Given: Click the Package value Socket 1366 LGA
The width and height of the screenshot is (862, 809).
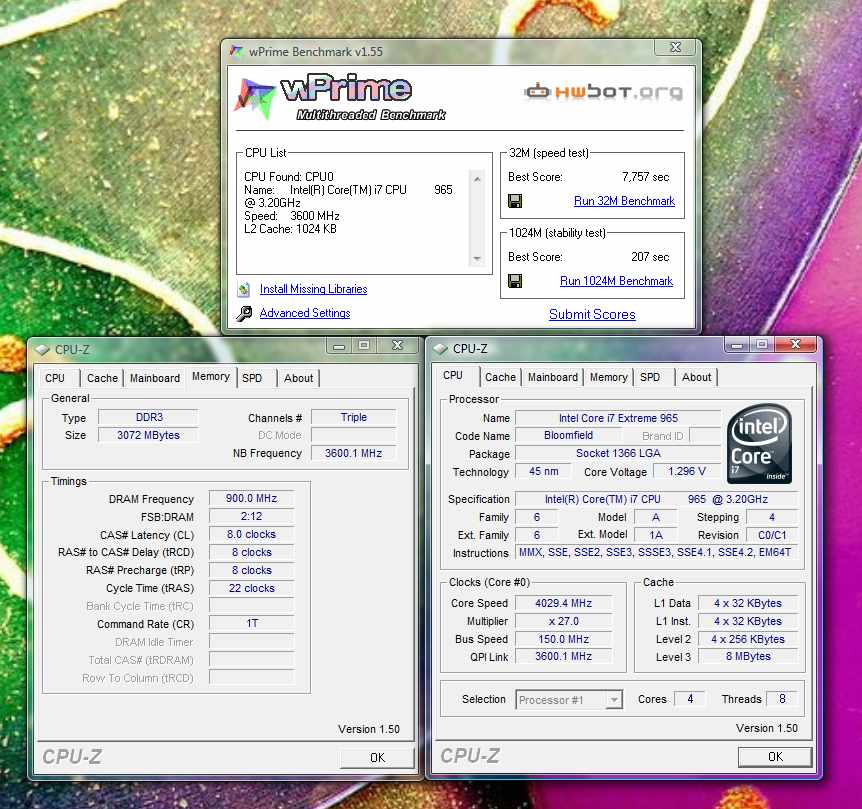Looking at the screenshot, I should click(618, 453).
